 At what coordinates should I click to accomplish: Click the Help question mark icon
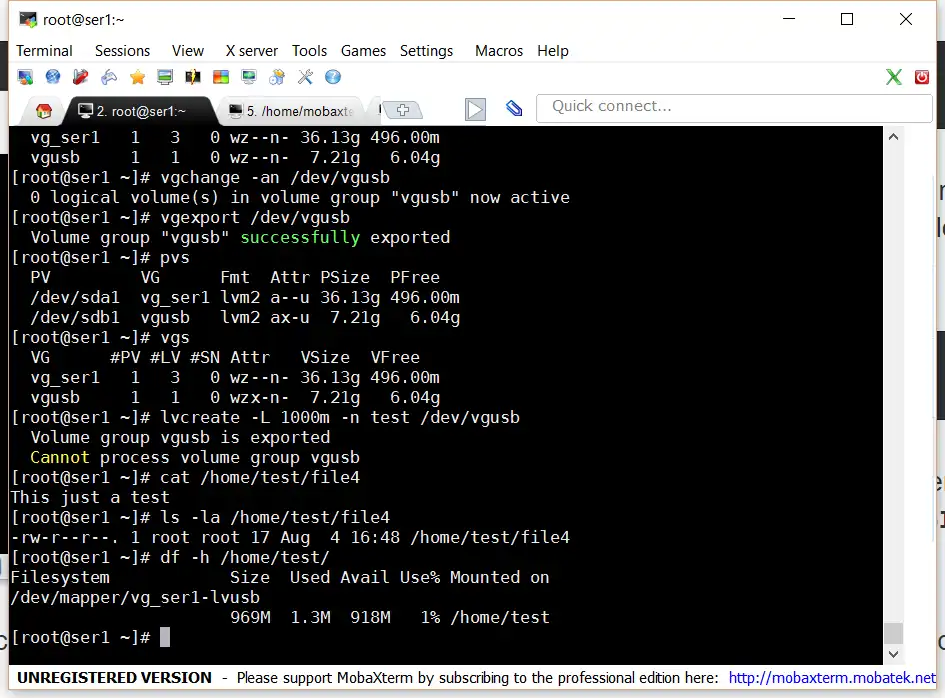(x=333, y=77)
